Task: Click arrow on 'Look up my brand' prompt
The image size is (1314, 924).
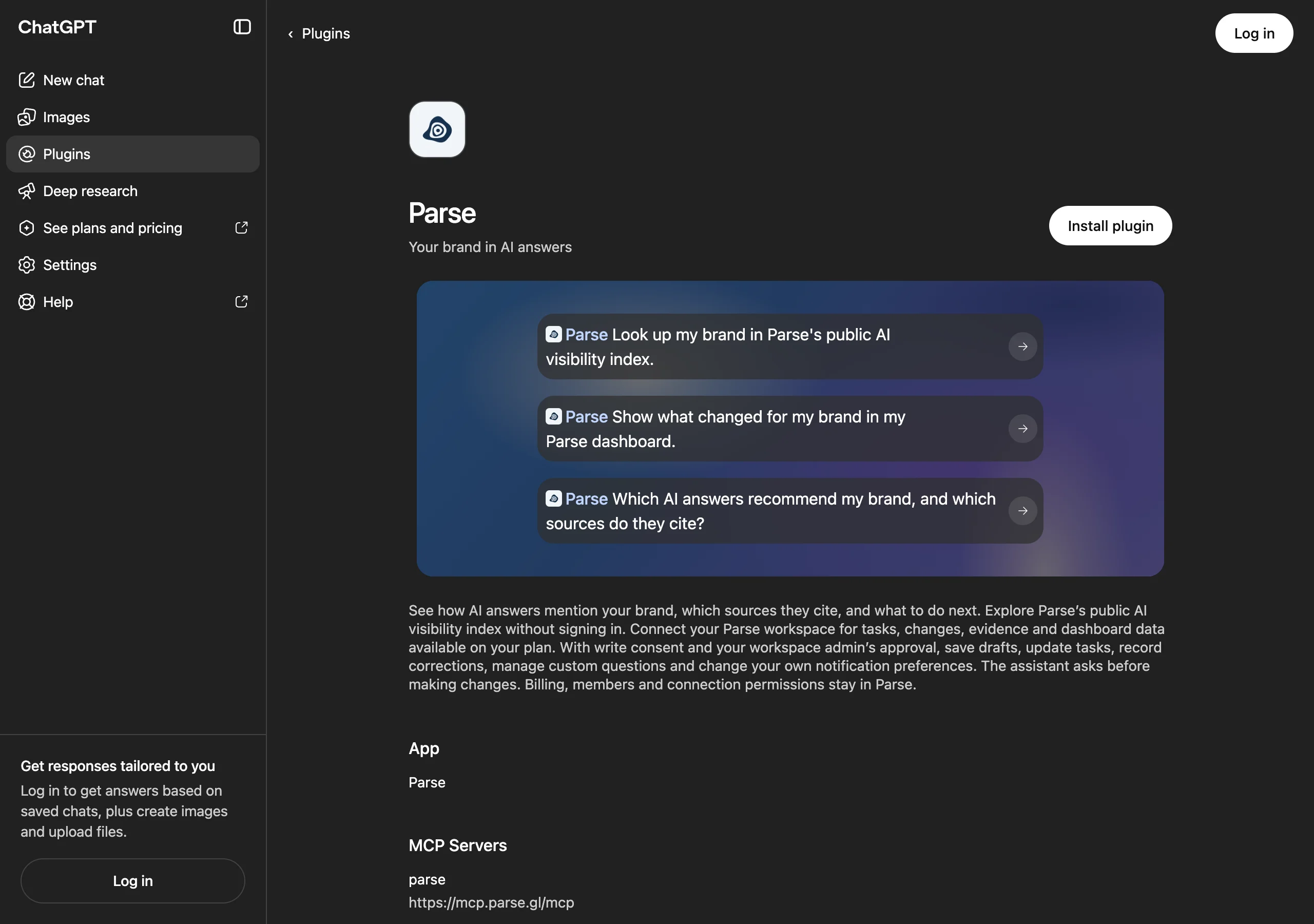Action: (x=1022, y=346)
